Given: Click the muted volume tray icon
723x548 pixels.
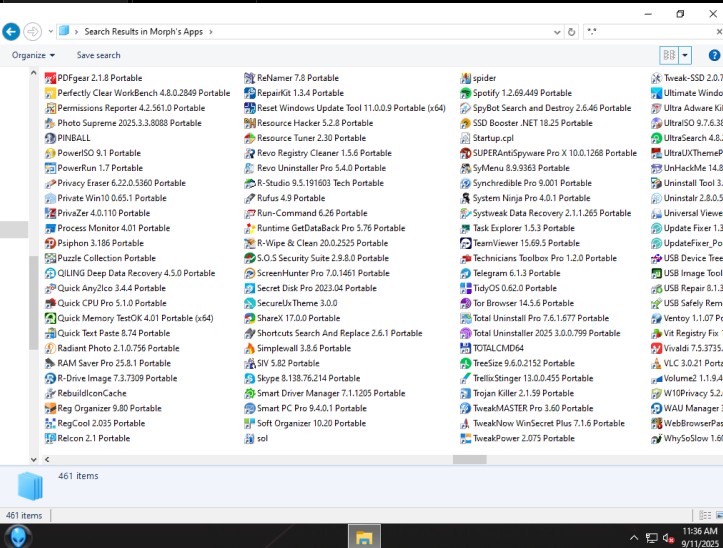Looking at the screenshot, I should tap(668, 537).
